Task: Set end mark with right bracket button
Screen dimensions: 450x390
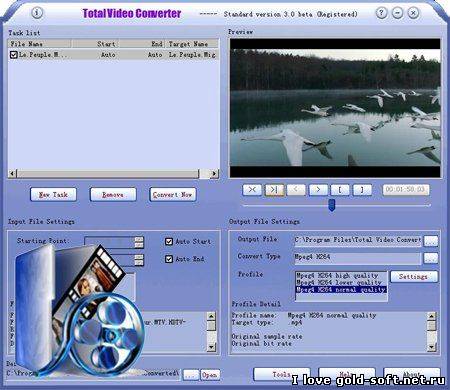Action: (x=362, y=190)
